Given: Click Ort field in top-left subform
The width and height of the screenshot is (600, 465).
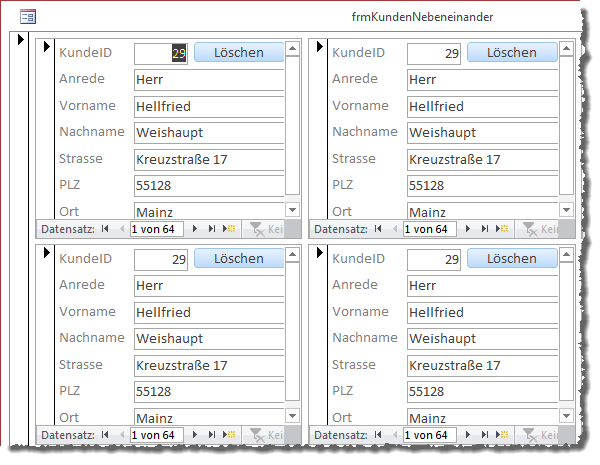Looking at the screenshot, I should click(209, 211).
